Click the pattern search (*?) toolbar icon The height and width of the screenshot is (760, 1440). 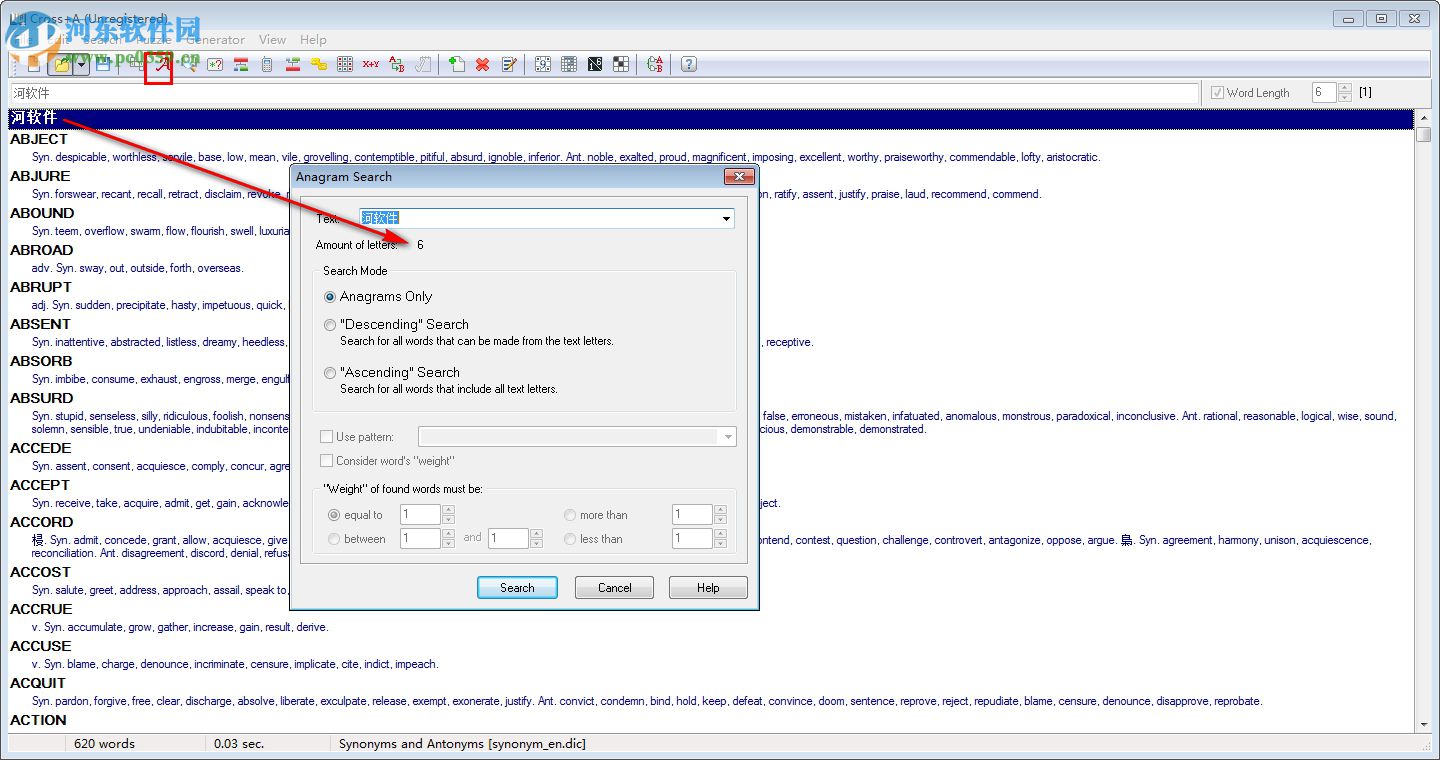click(215, 65)
